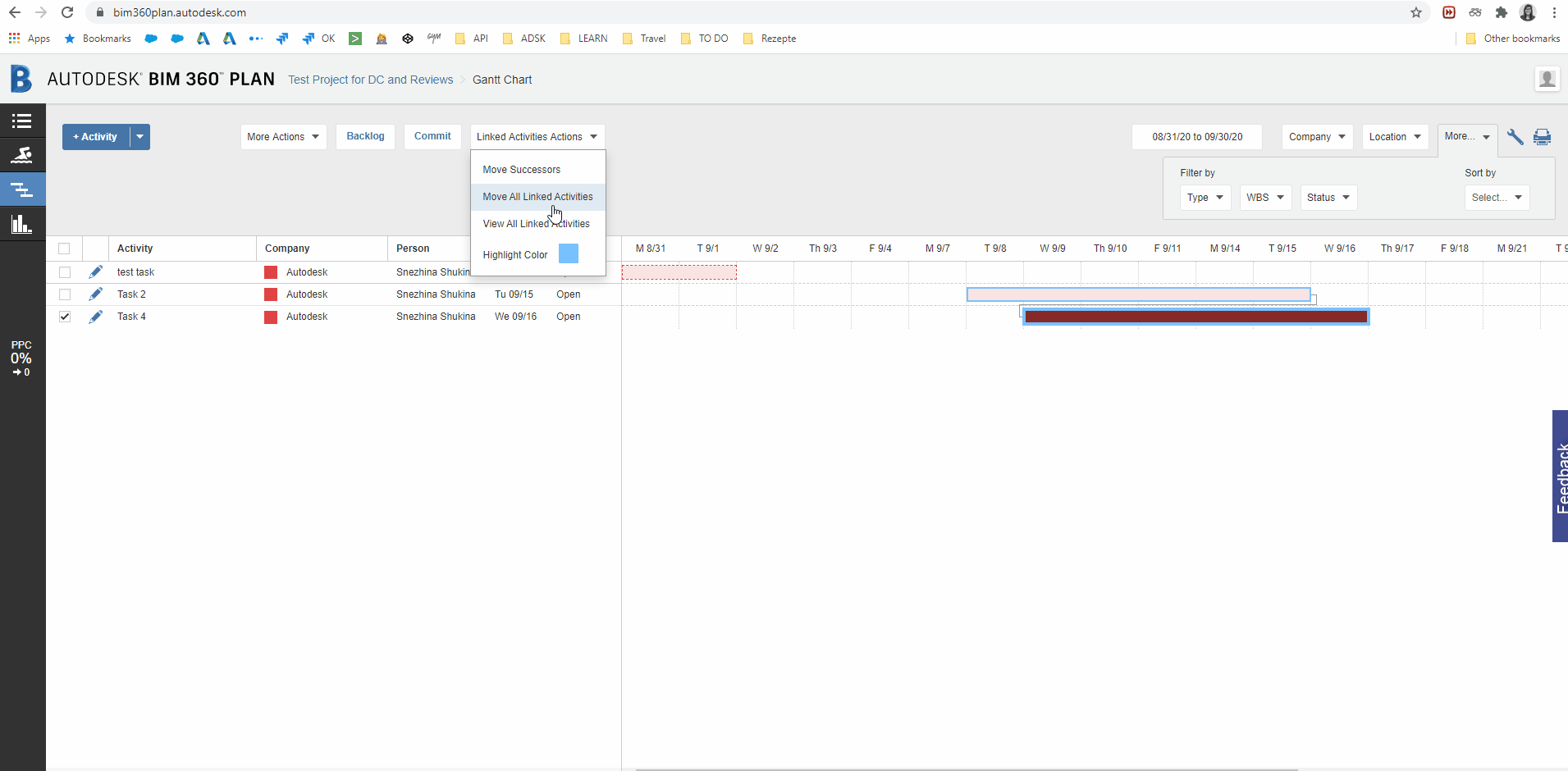Open the Travel bookmarks folder

[645, 39]
